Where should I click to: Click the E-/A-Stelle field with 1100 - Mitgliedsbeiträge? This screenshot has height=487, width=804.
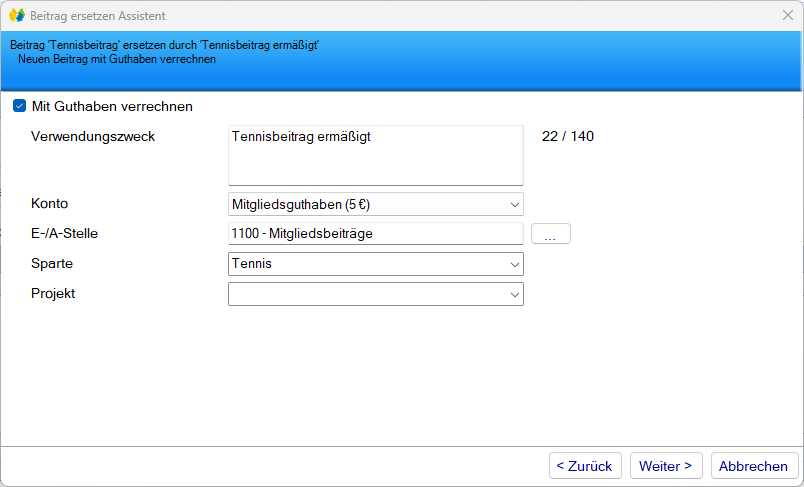click(375, 234)
